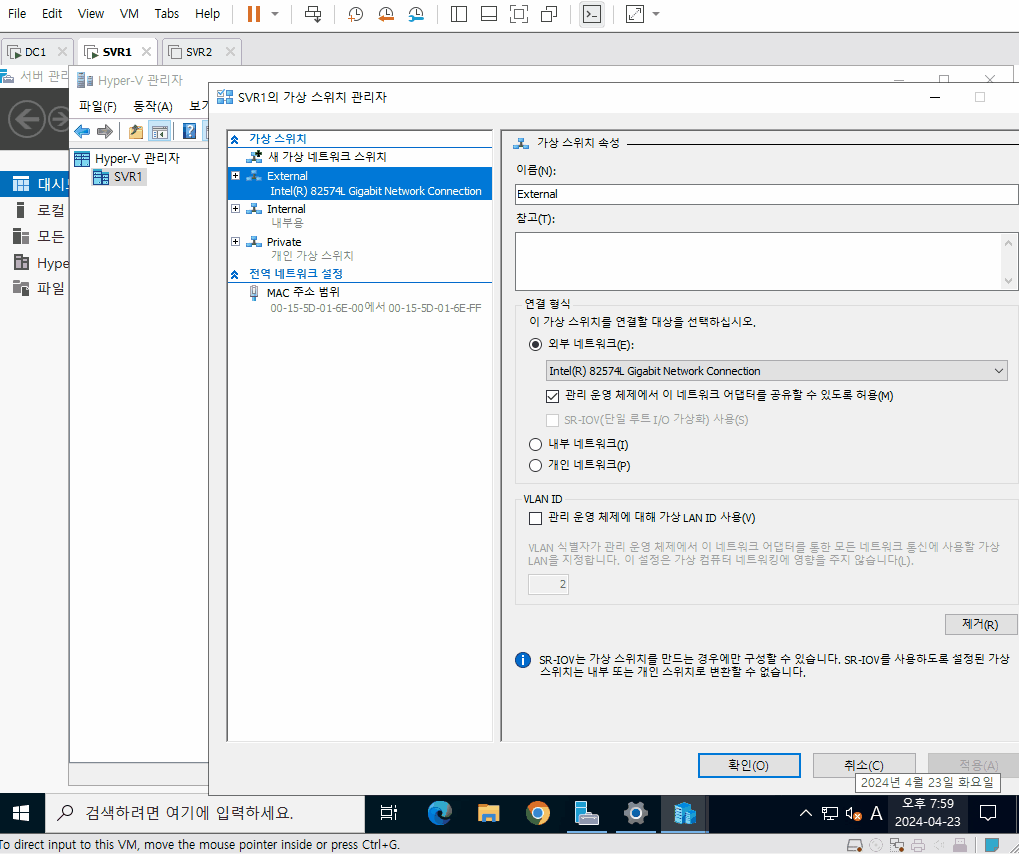
Task: Open VMware File menu
Action: click(17, 14)
